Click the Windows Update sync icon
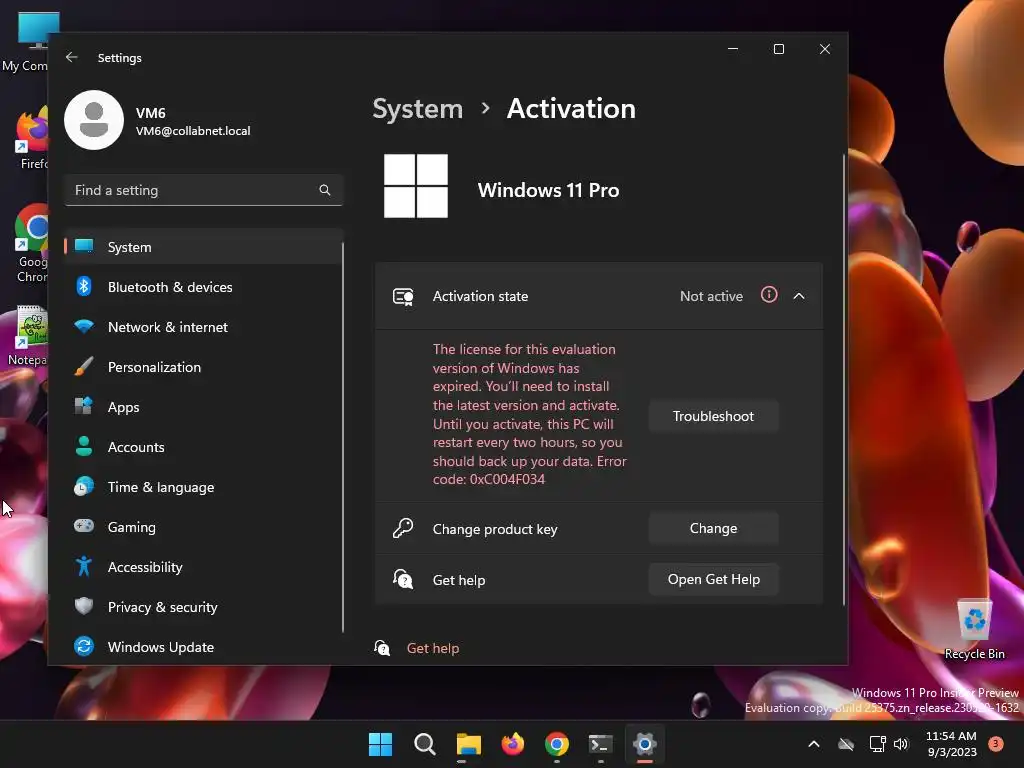The width and height of the screenshot is (1024, 768). click(x=84, y=647)
